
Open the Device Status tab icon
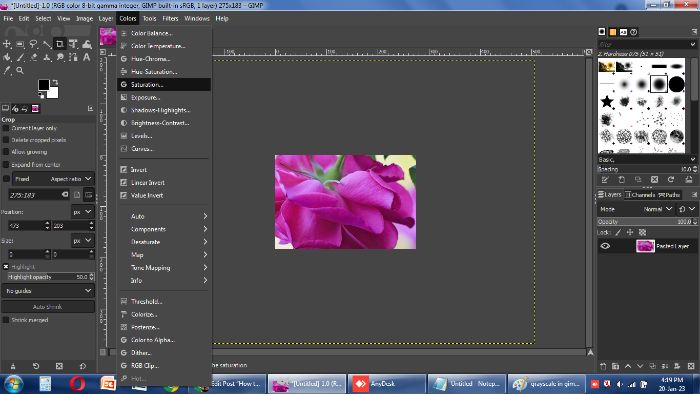coord(15,108)
